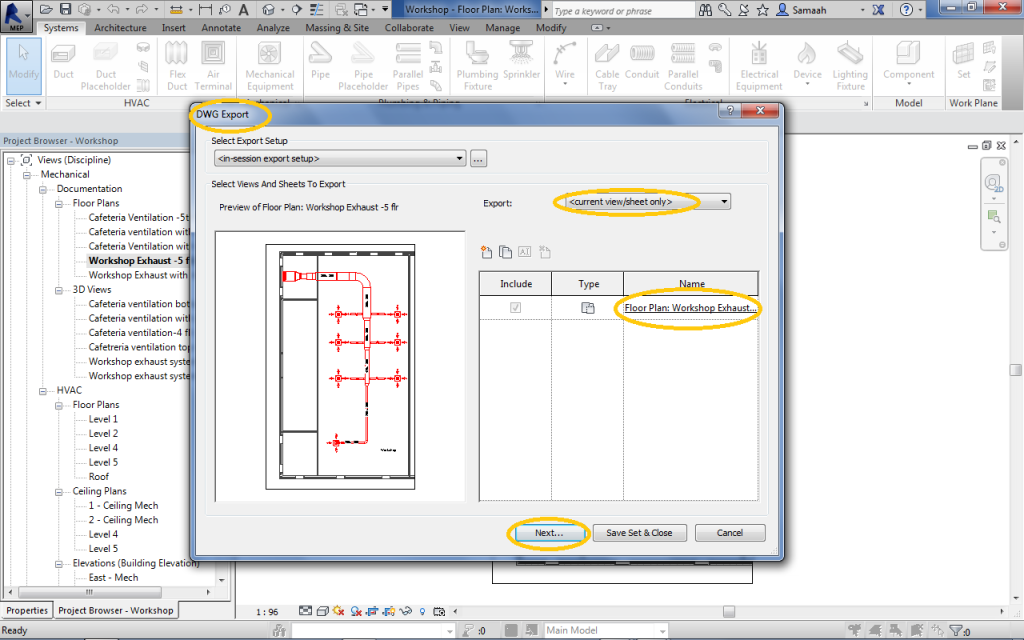Viewport: 1024px width, 640px height.
Task: Click the Save disk icon
Action: (65, 9)
